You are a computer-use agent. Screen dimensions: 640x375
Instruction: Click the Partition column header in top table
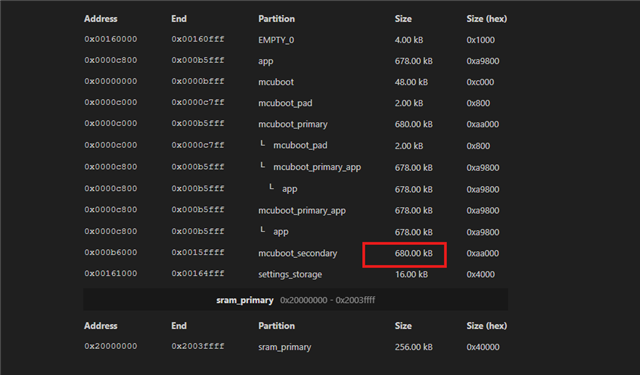[x=276, y=19]
